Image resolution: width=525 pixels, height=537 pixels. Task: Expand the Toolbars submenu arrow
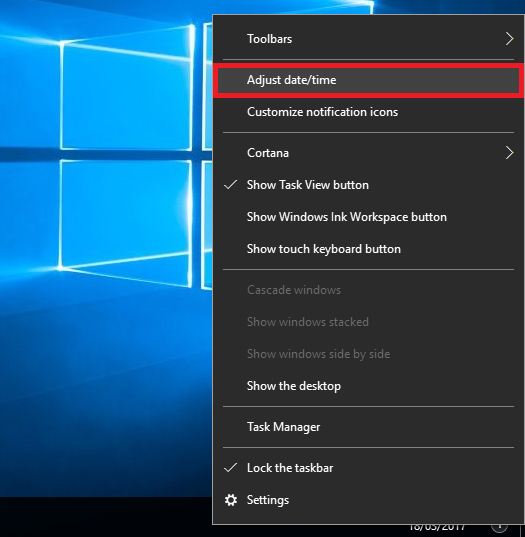pyautogui.click(x=509, y=39)
